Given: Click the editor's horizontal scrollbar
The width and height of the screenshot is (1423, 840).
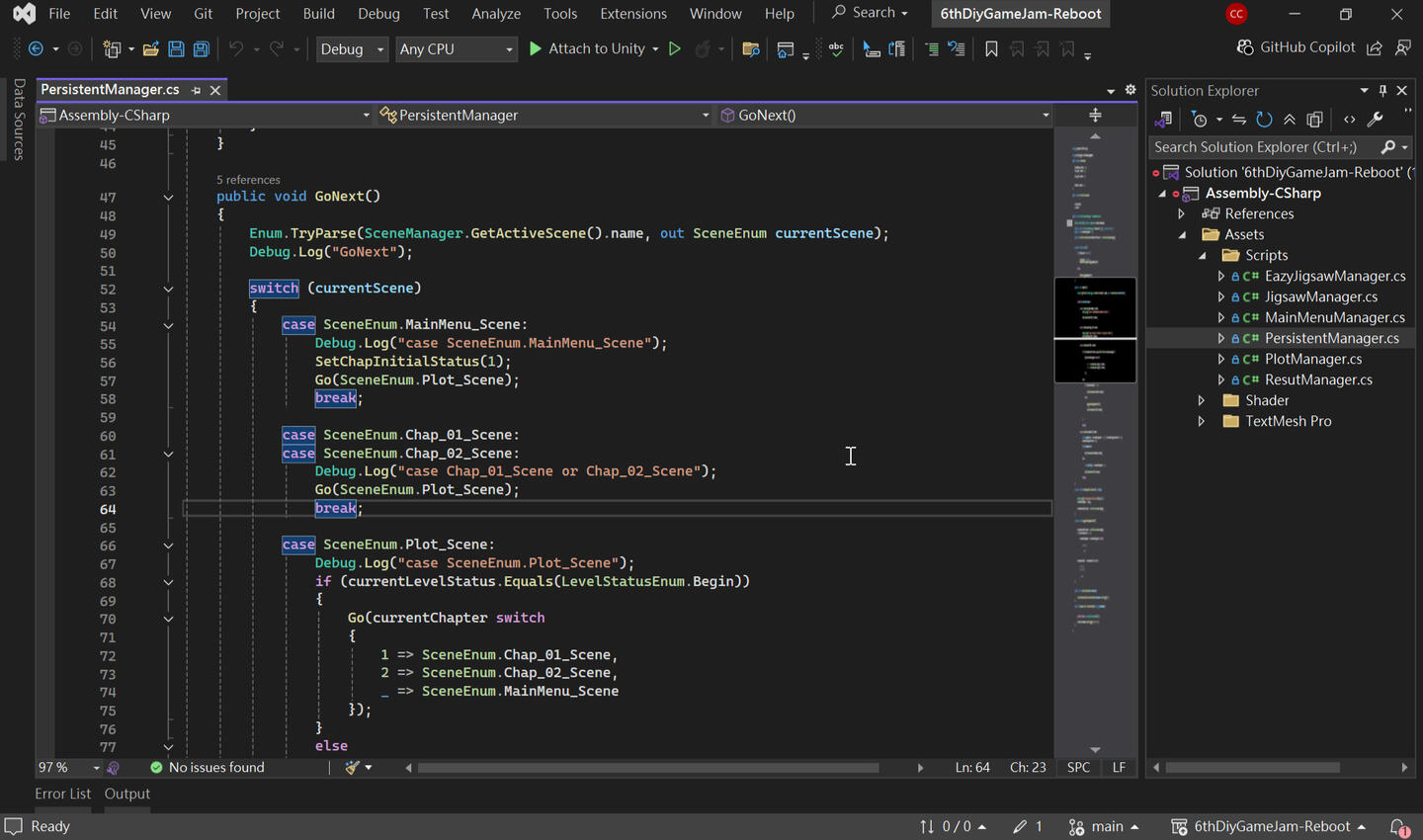Looking at the screenshot, I should (649, 768).
